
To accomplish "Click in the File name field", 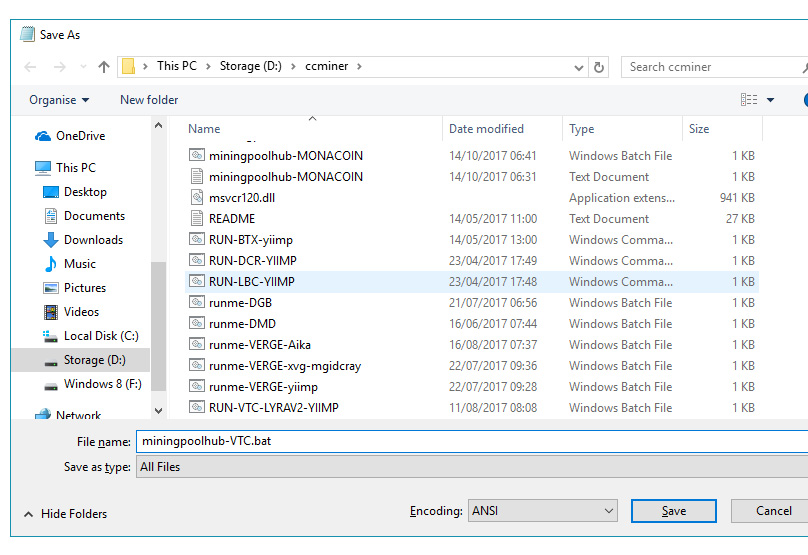I will (472, 442).
